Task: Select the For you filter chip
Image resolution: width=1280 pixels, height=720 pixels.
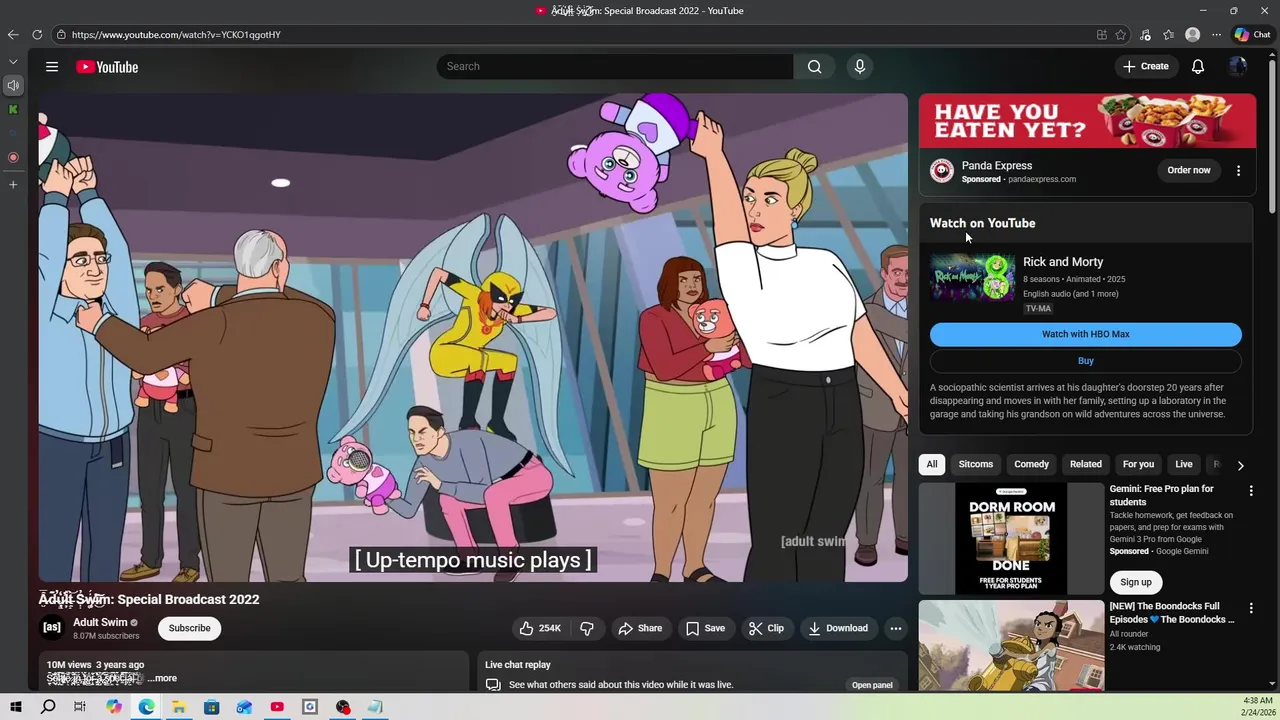Action: (1138, 464)
